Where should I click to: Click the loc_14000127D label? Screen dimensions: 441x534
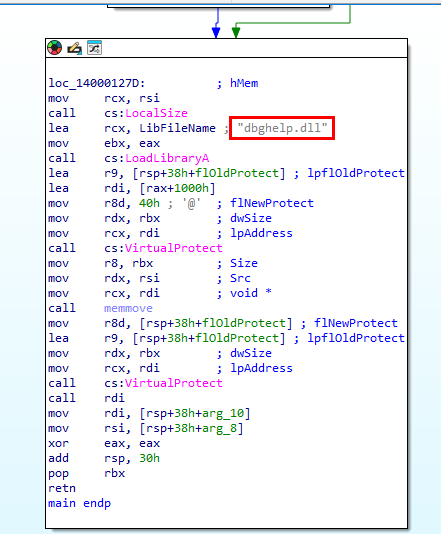point(97,83)
